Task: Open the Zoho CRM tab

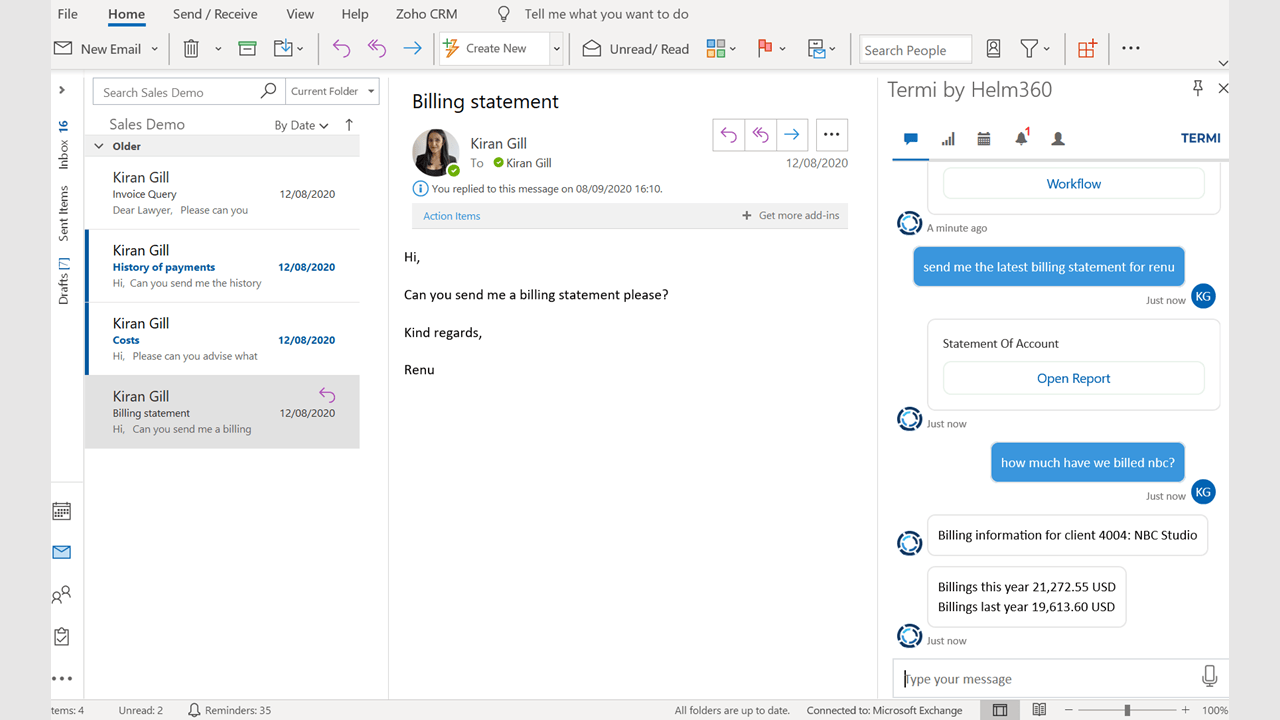Action: tap(427, 14)
